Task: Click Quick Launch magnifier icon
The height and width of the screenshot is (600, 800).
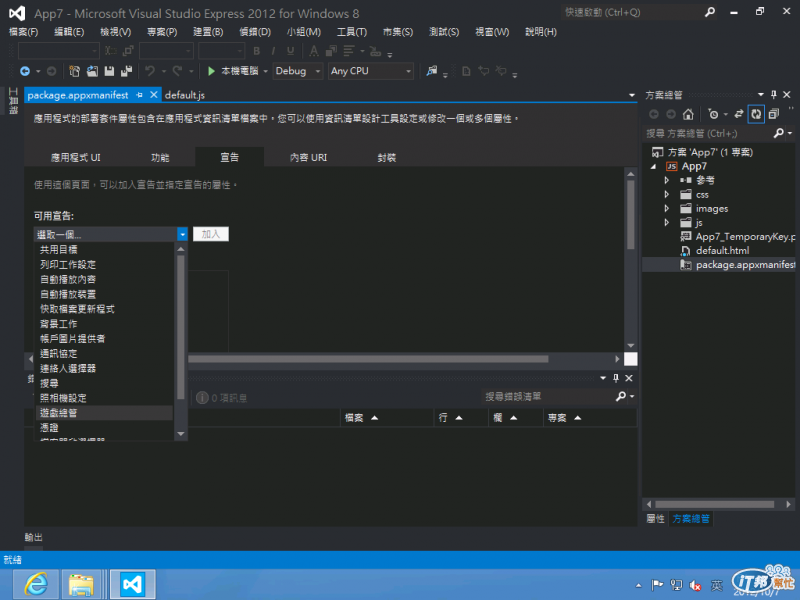Action: (x=710, y=12)
